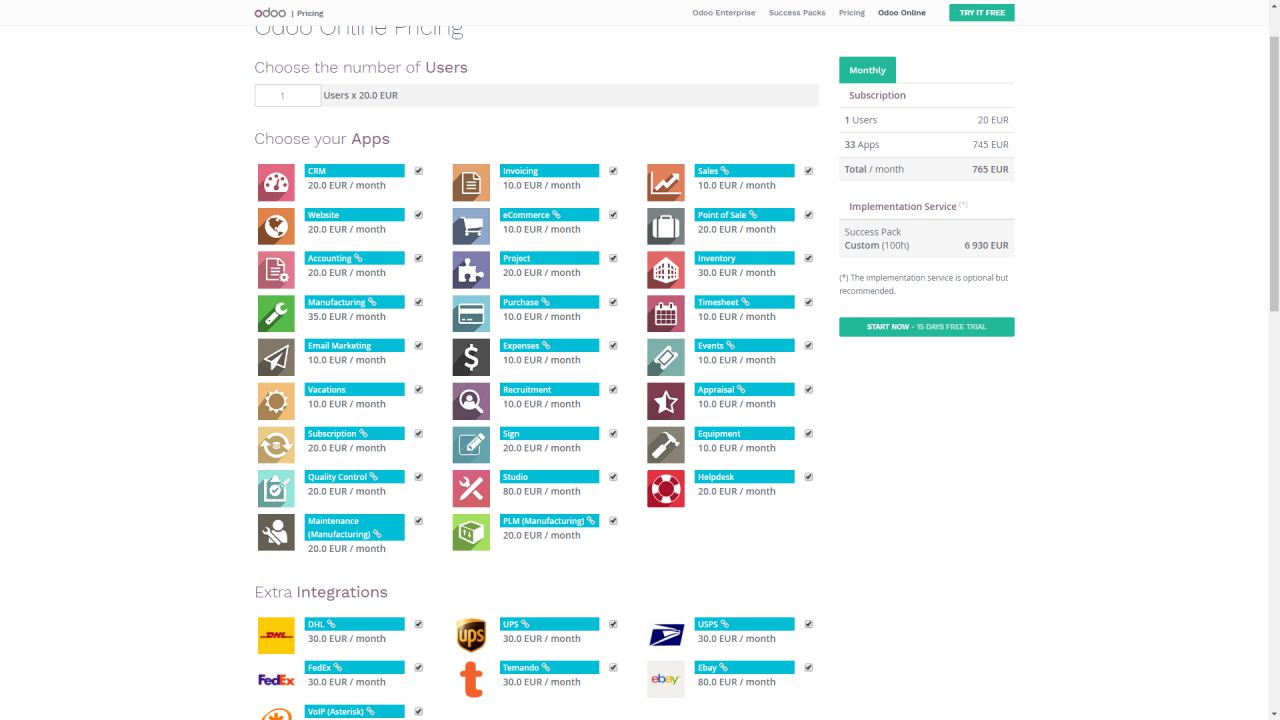Deselect the Website app checkbox
This screenshot has width=1280, height=720.
tap(419, 215)
